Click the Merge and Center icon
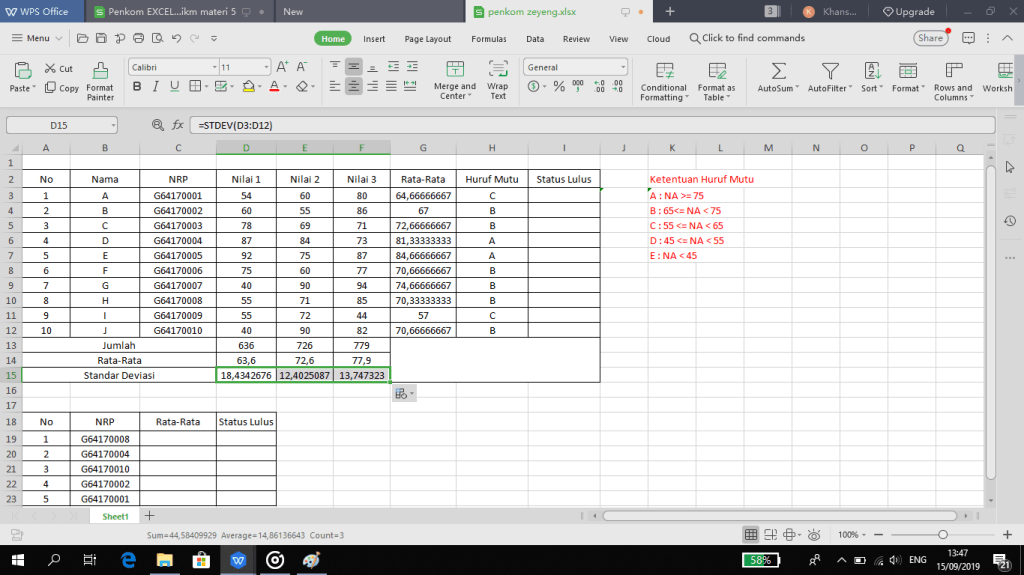 pyautogui.click(x=454, y=72)
